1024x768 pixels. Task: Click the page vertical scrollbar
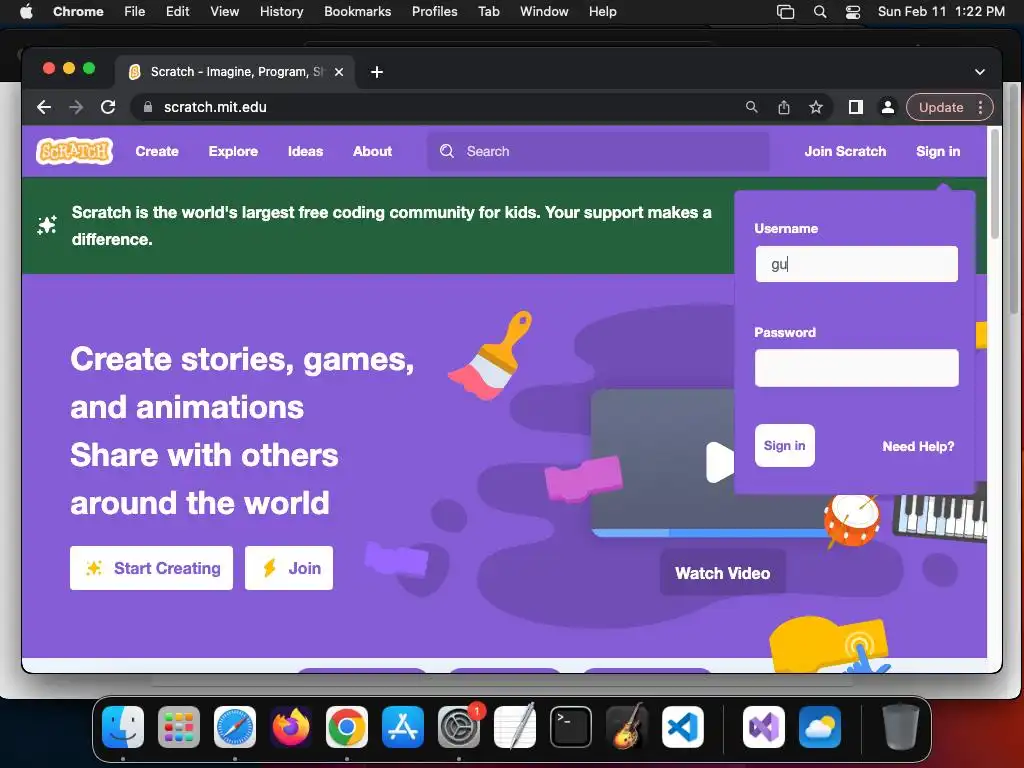click(x=995, y=184)
